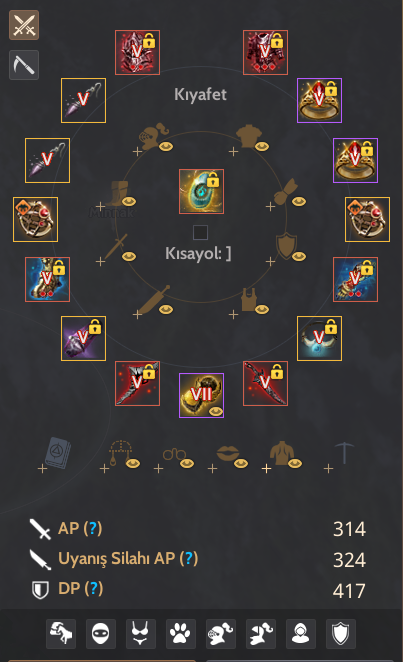Screen dimensions: 403x662
Task: Click the DP question mark help
Action: tap(94, 588)
